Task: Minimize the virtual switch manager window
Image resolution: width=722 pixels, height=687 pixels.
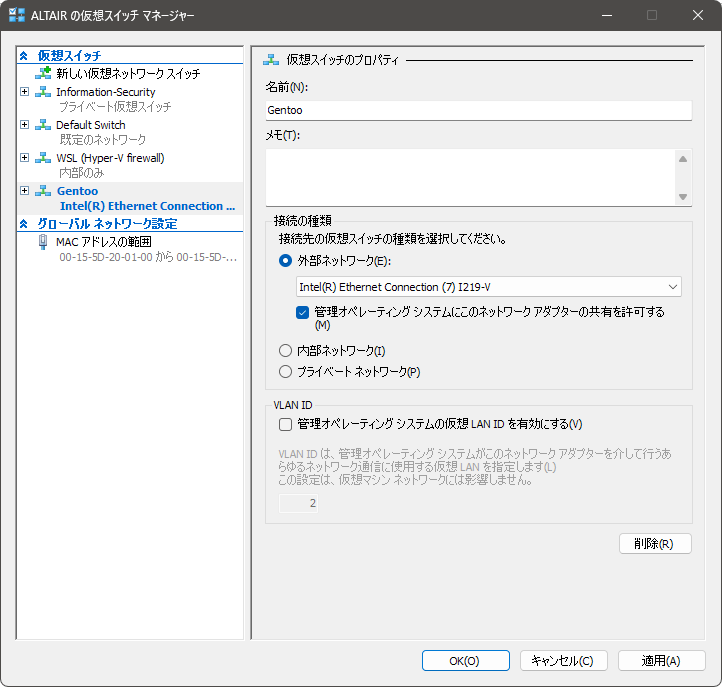Action: click(x=607, y=15)
